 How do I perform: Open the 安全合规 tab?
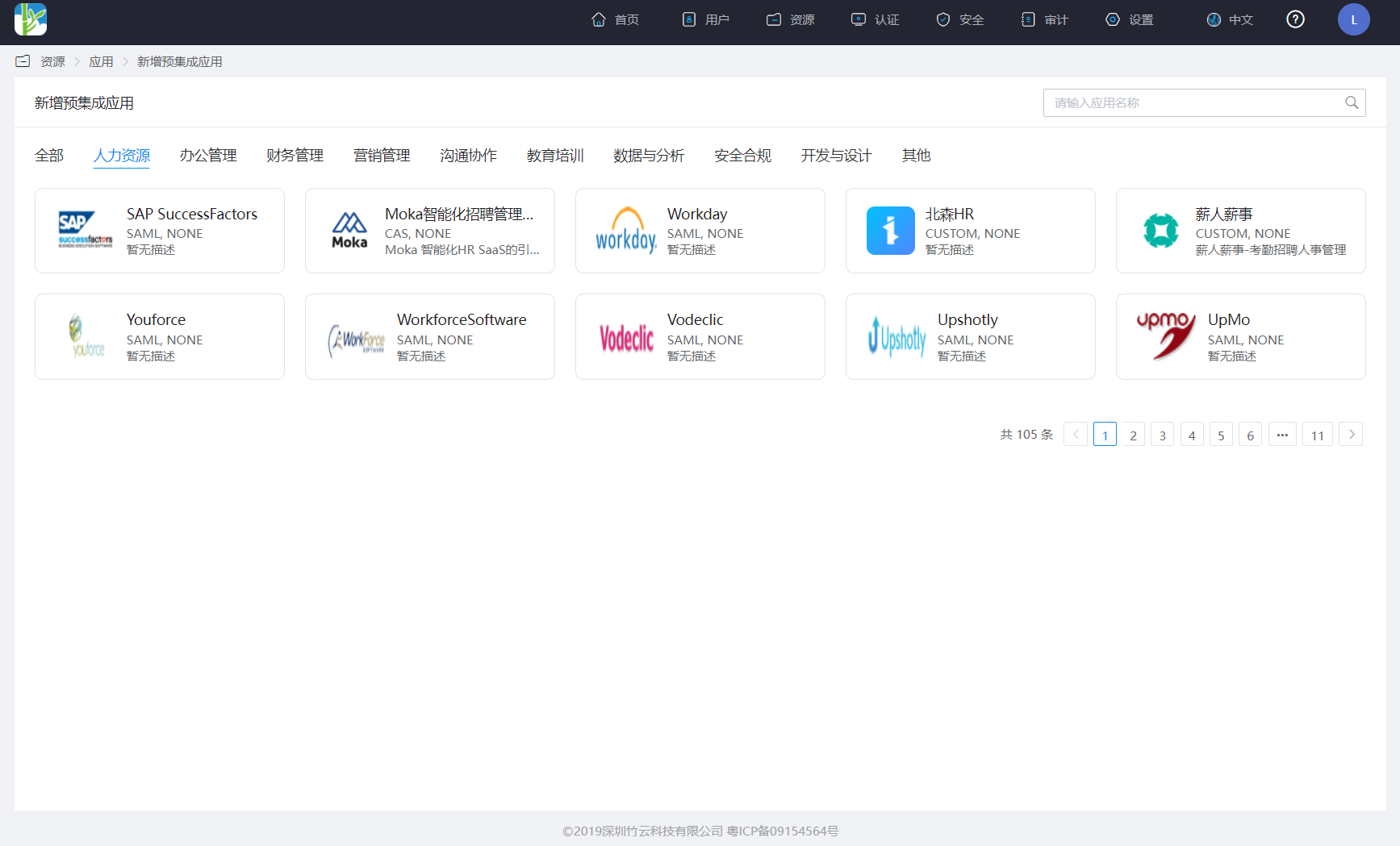(x=742, y=156)
